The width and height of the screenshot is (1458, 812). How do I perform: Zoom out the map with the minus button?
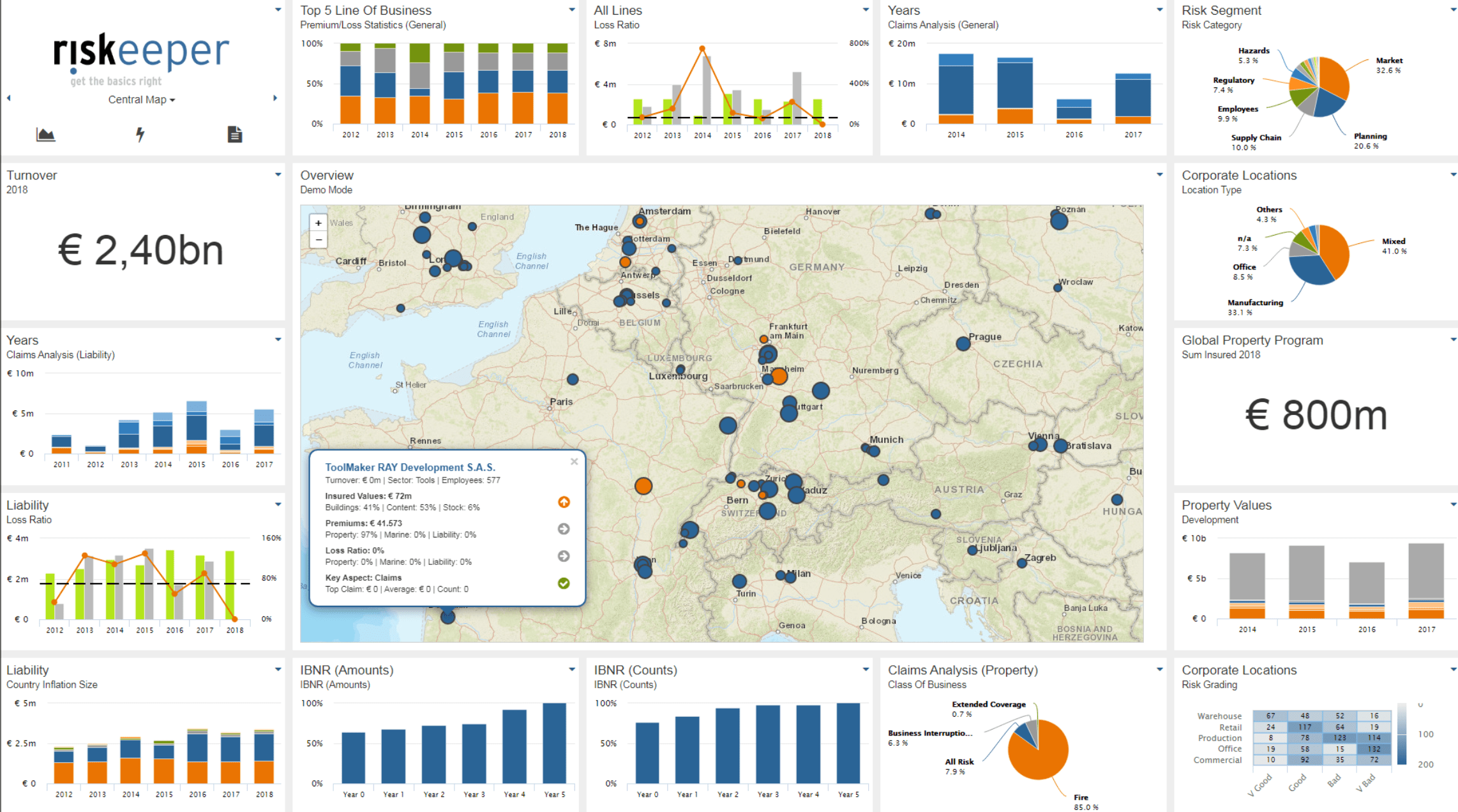(x=319, y=240)
